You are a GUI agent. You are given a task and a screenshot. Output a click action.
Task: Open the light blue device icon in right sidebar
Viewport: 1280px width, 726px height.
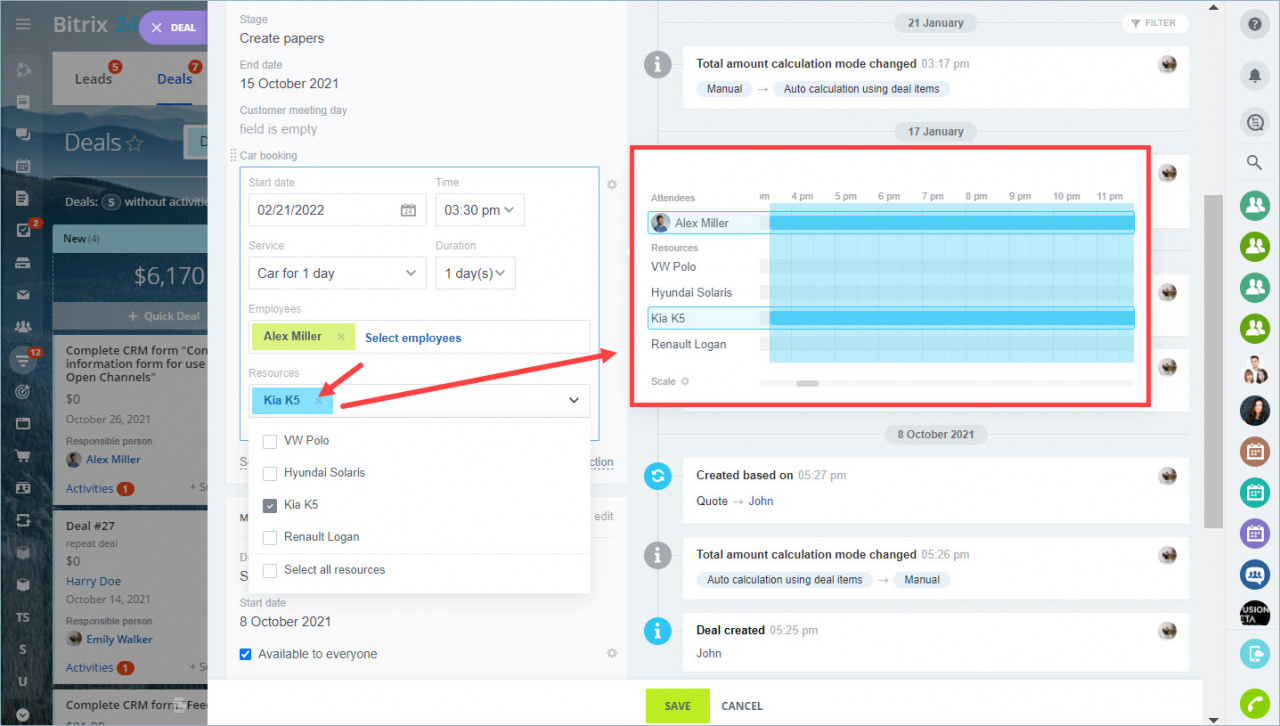coord(1254,655)
